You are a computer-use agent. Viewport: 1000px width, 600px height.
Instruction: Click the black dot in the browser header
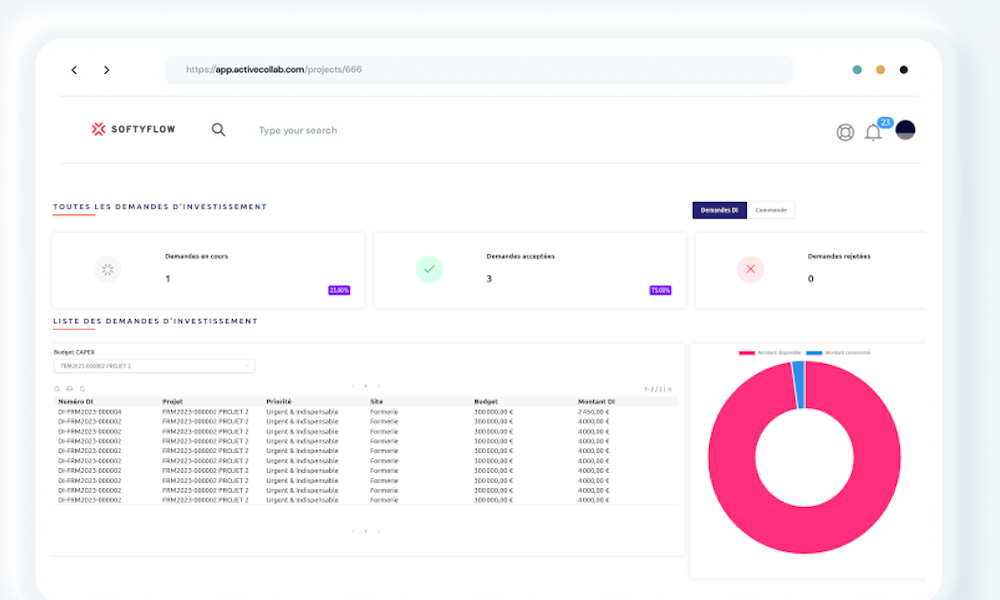(x=904, y=70)
